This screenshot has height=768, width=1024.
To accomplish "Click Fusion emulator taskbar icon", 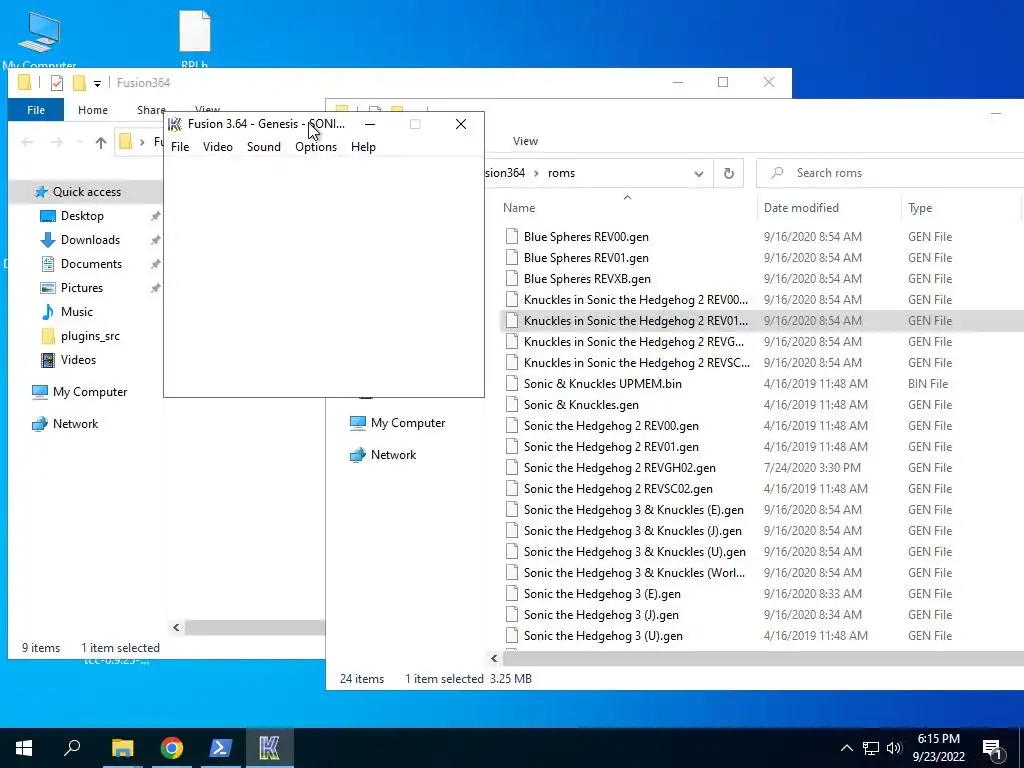I will 269,748.
